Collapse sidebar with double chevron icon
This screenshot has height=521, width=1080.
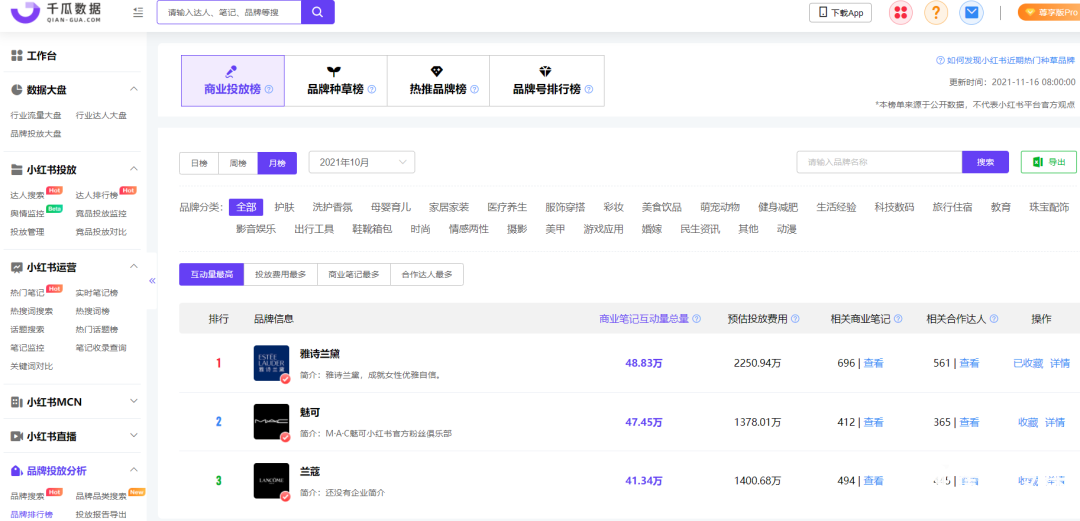coord(152,281)
